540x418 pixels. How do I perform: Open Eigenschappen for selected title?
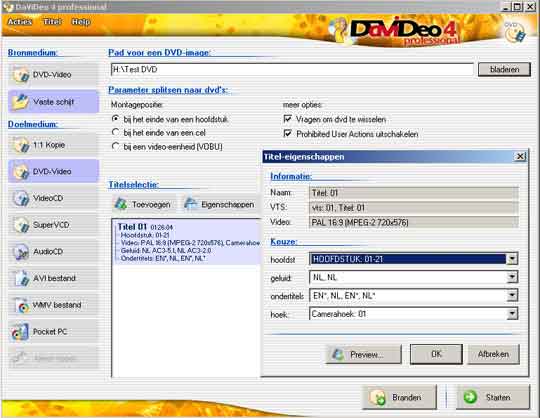pos(220,205)
